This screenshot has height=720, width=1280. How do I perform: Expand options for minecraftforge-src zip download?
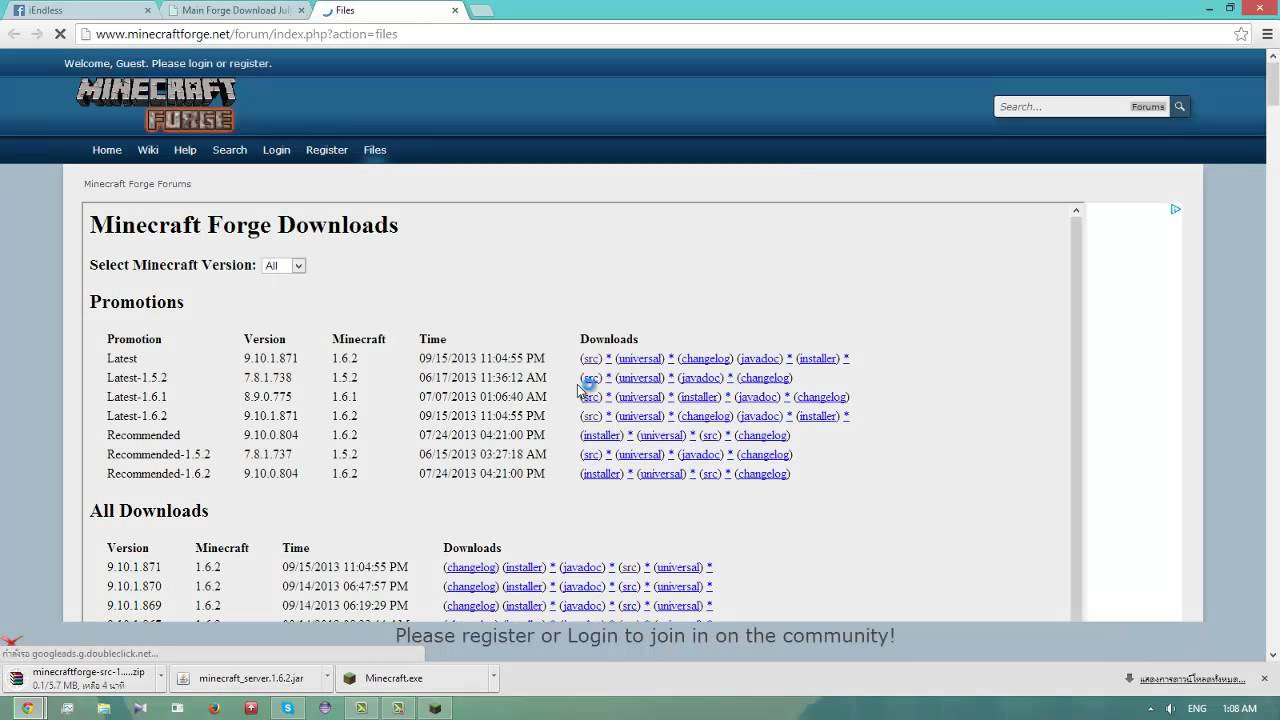[161, 677]
